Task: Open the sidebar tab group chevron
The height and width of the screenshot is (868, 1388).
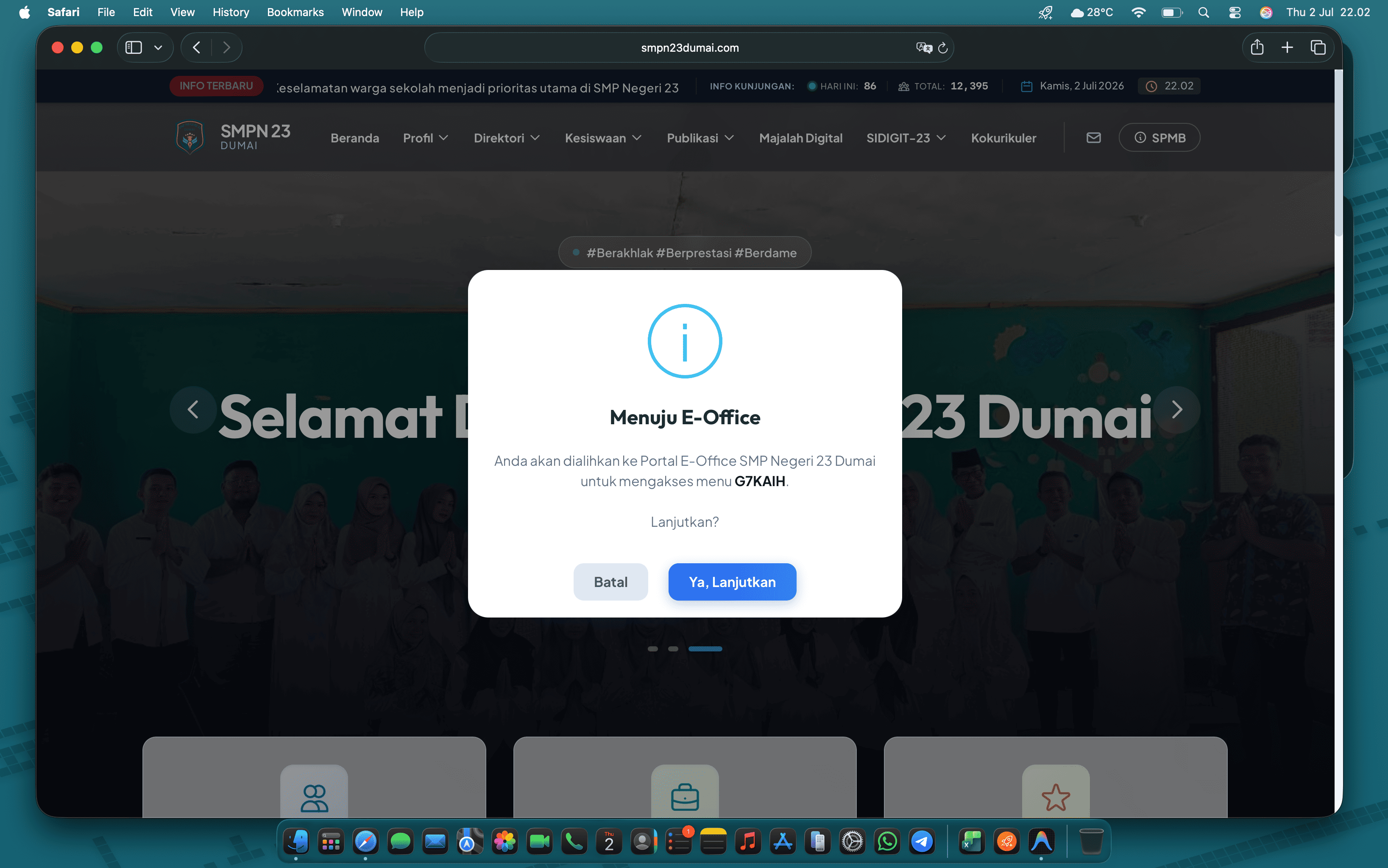Action: 159,47
